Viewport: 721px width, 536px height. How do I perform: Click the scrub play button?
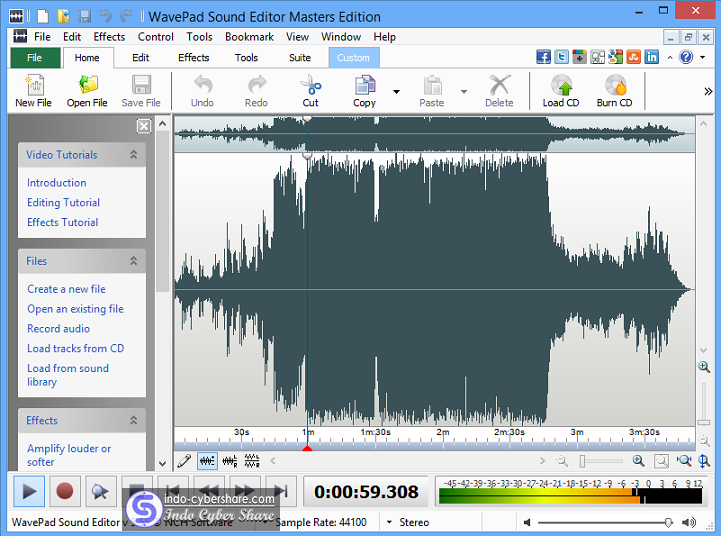pos(100,491)
